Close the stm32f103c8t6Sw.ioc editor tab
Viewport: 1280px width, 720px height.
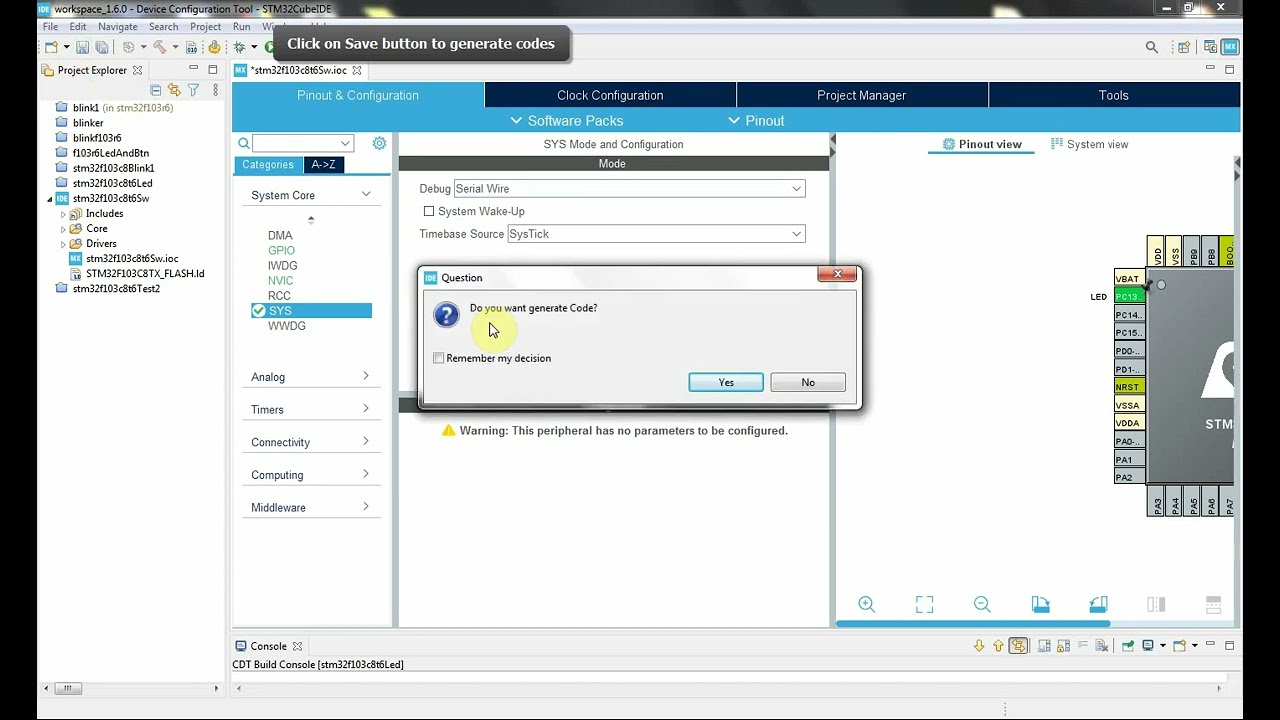[x=357, y=70]
